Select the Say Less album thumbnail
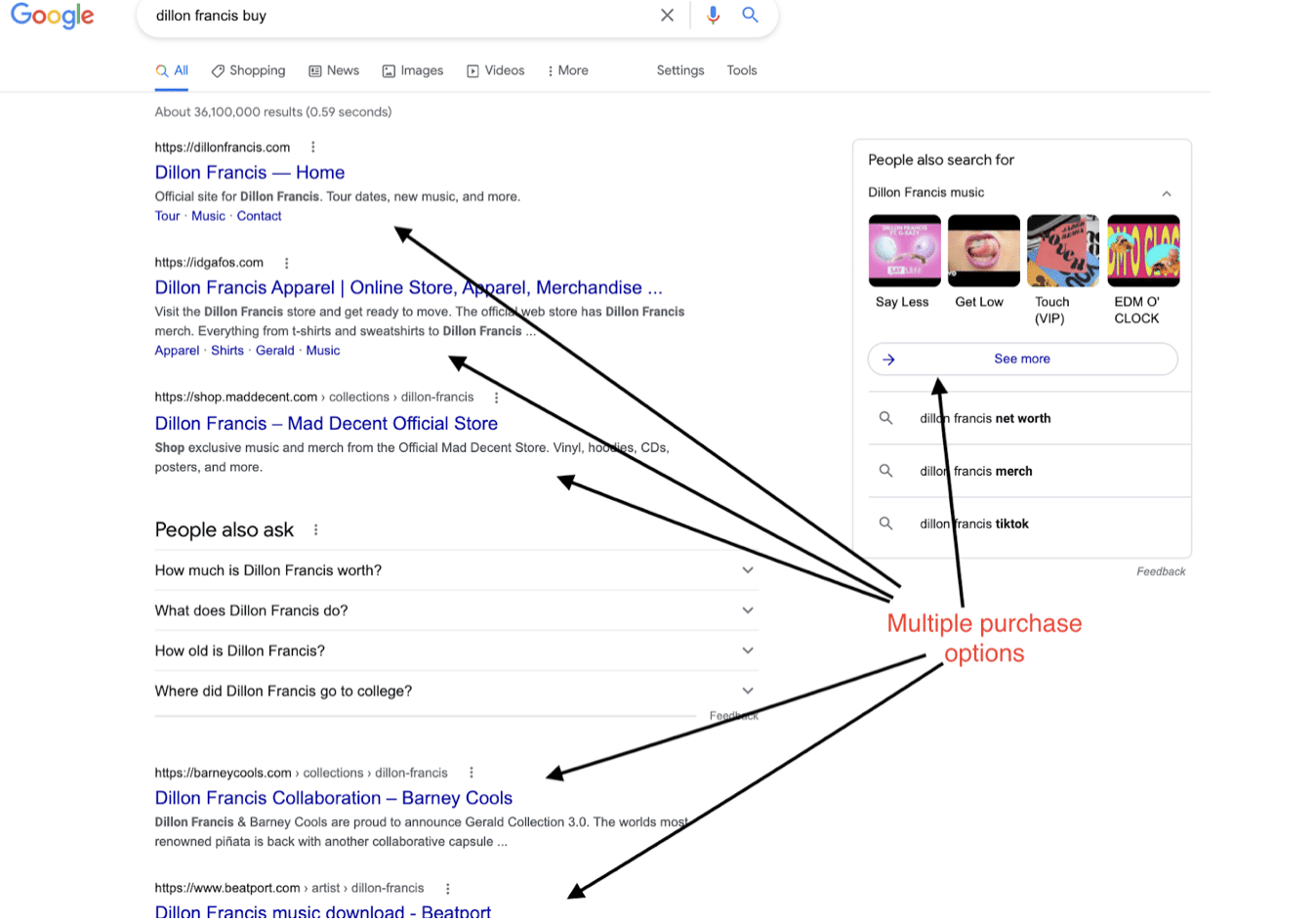The image size is (1316, 922). point(902,250)
